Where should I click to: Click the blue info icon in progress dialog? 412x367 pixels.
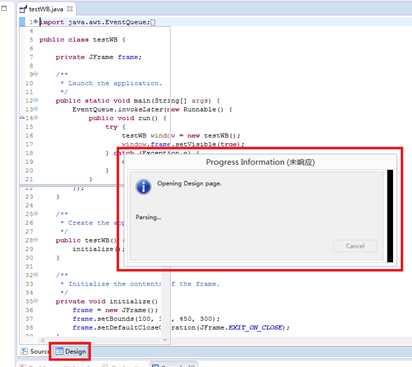pyautogui.click(x=144, y=186)
